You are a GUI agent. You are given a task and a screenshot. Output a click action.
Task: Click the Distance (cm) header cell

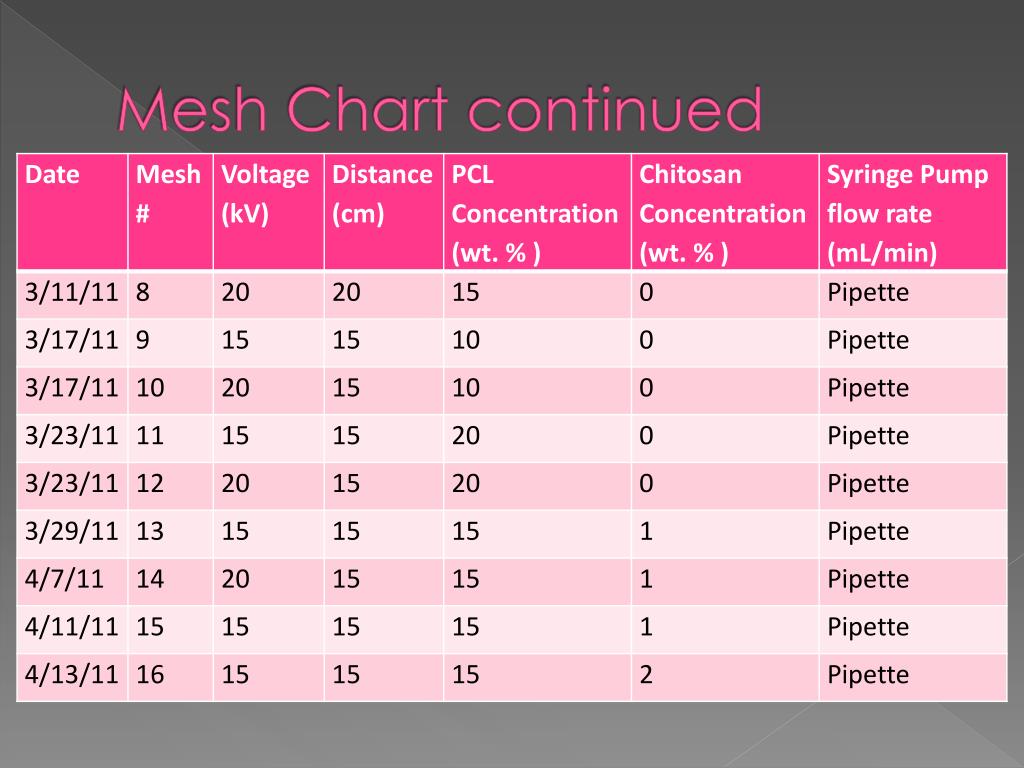pyautogui.click(x=384, y=212)
